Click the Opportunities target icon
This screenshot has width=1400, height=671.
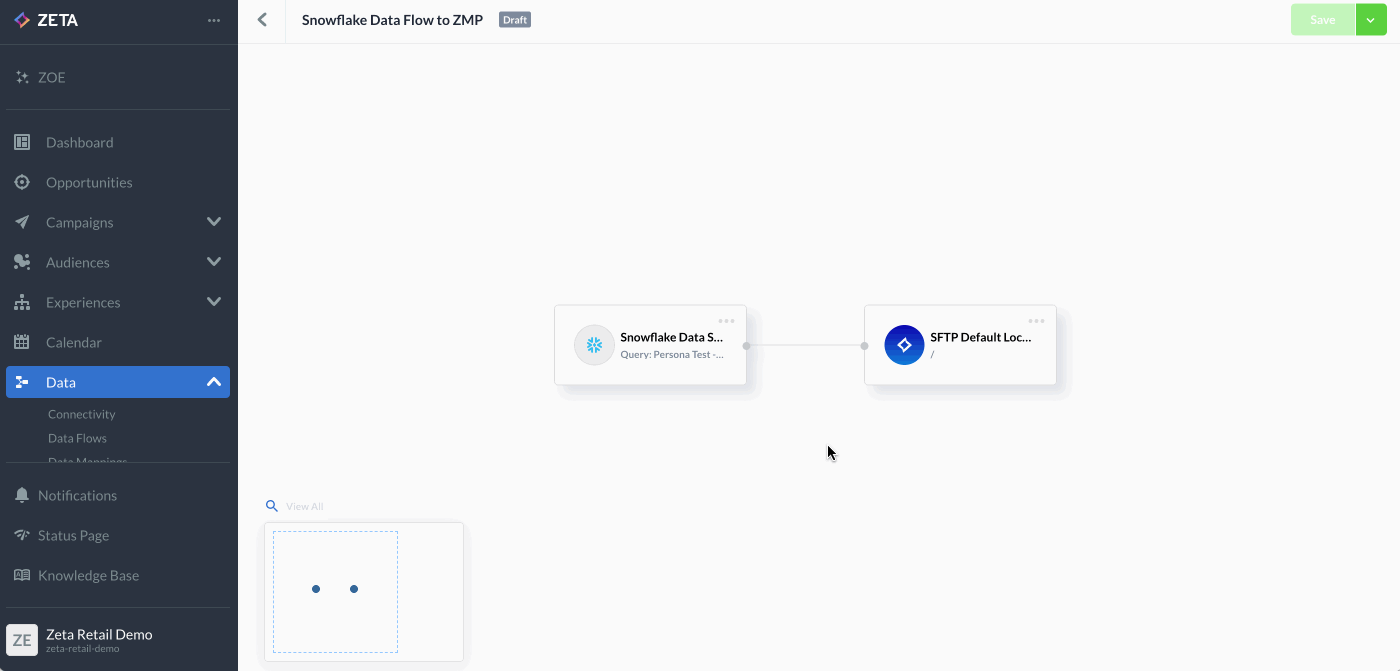pyautogui.click(x=22, y=182)
